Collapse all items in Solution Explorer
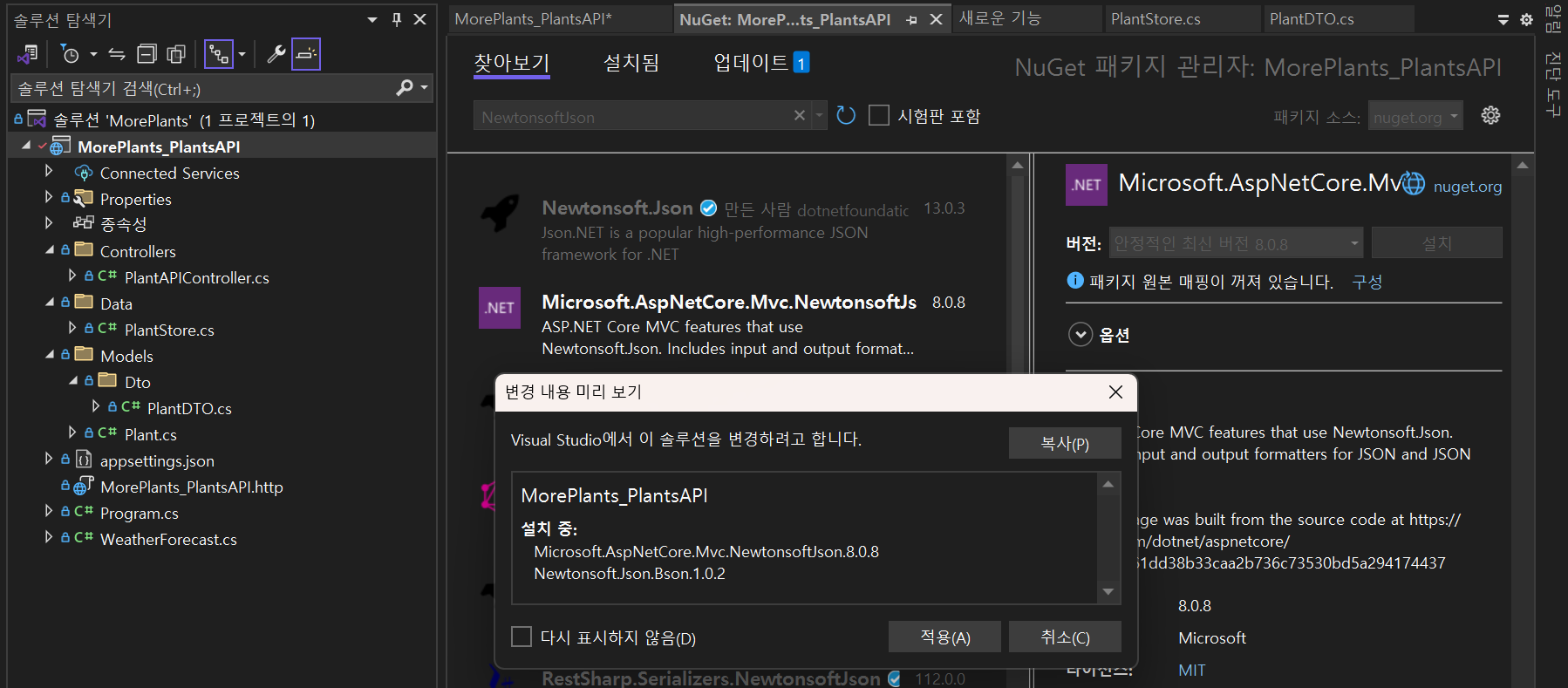This screenshot has height=688, width=1568. [147, 54]
